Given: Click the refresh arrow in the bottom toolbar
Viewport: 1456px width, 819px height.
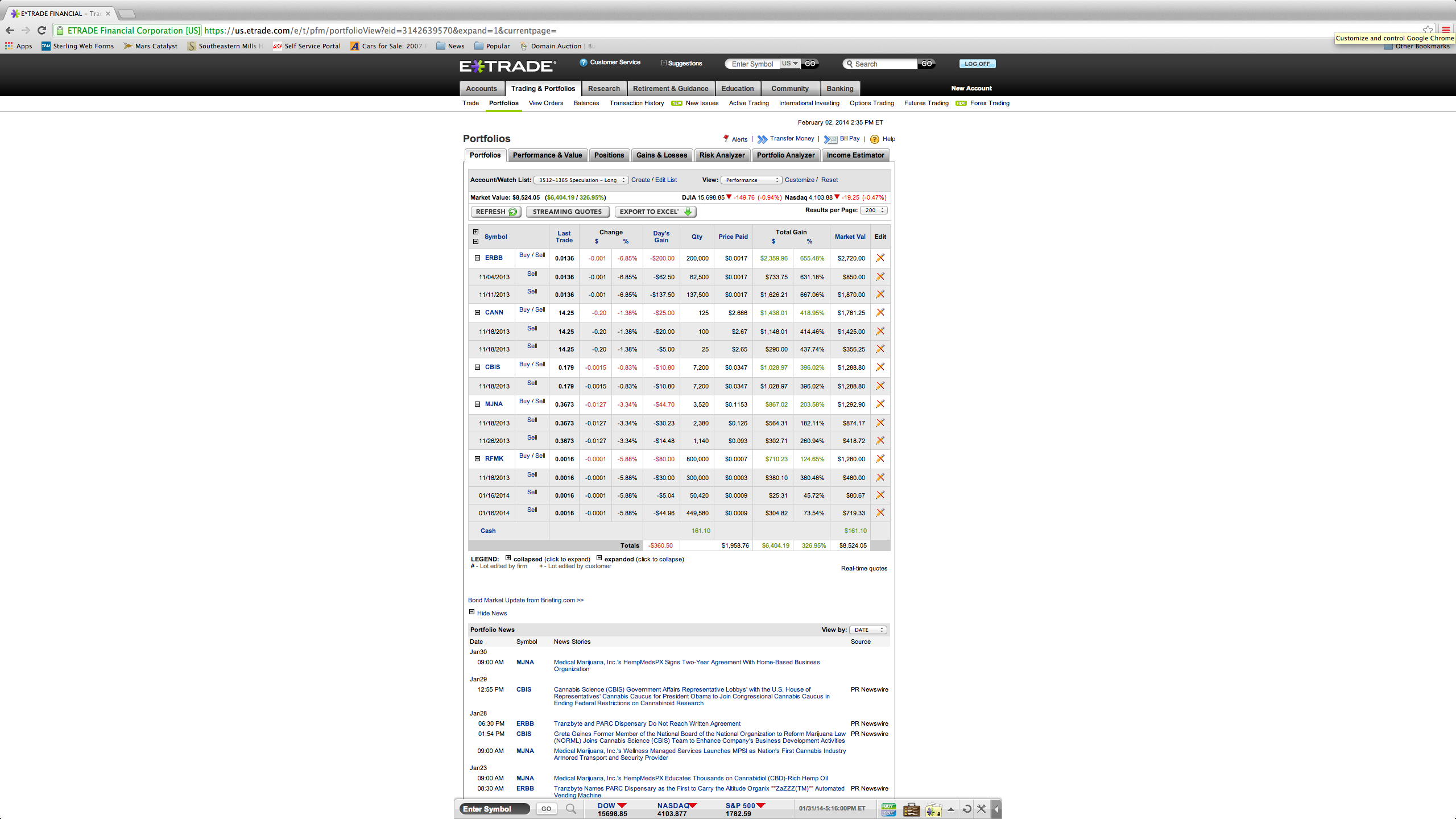Looking at the screenshot, I should point(966,809).
